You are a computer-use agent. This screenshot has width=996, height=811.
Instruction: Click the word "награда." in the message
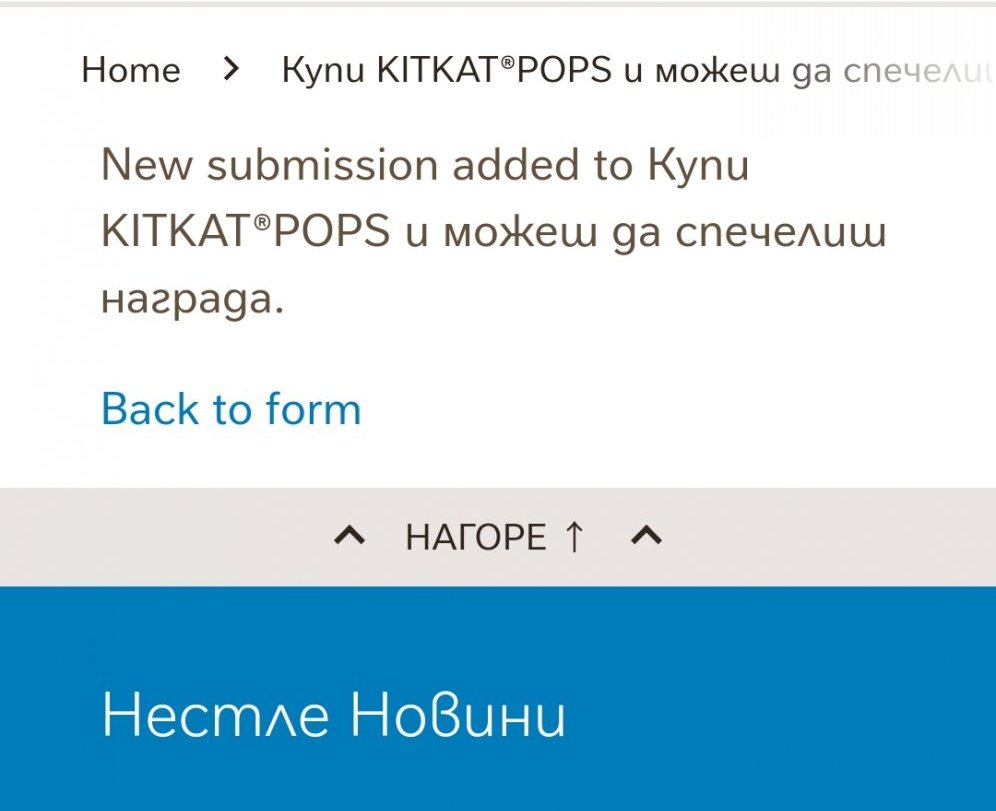tap(193, 298)
